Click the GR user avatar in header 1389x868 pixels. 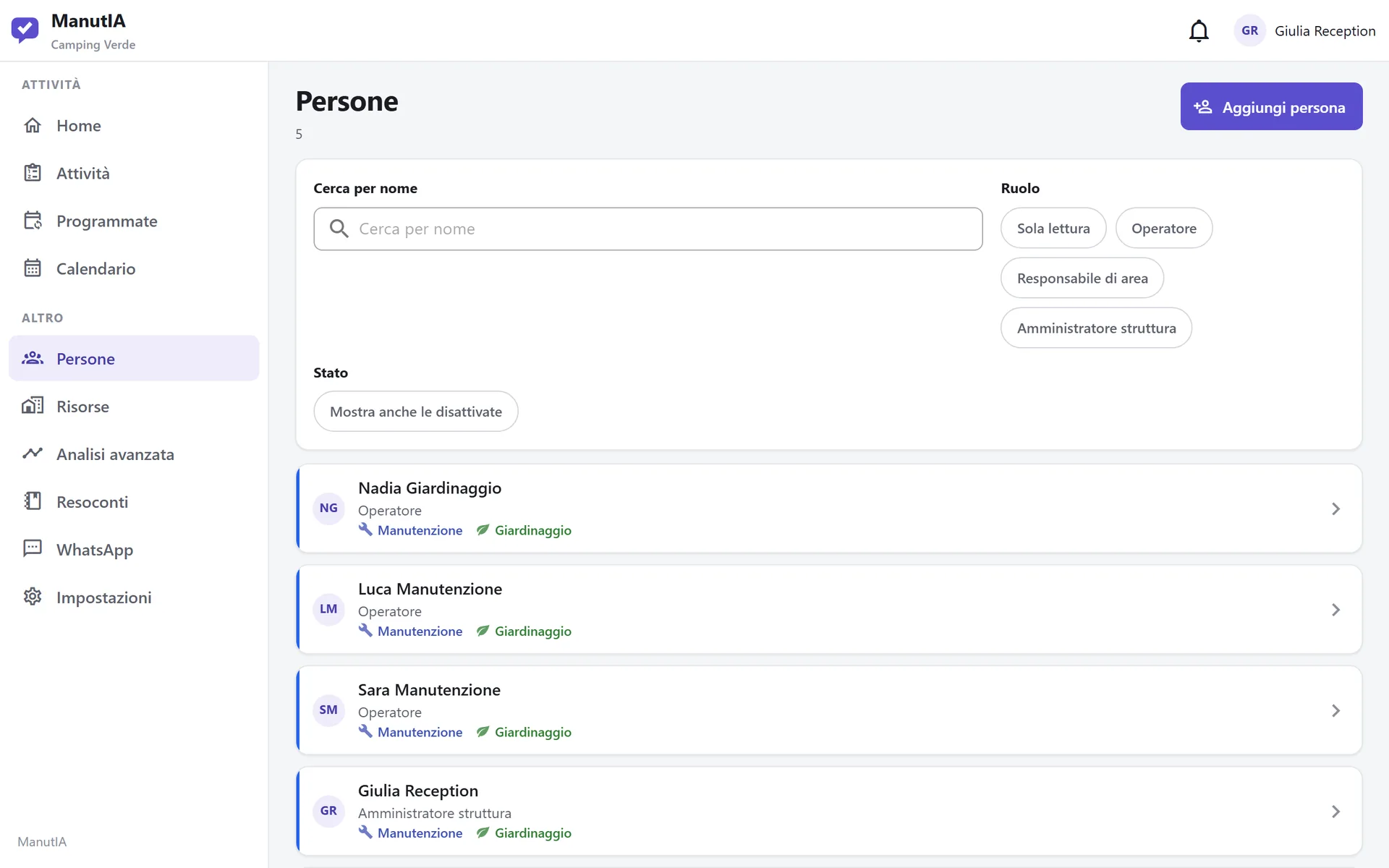coord(1249,30)
